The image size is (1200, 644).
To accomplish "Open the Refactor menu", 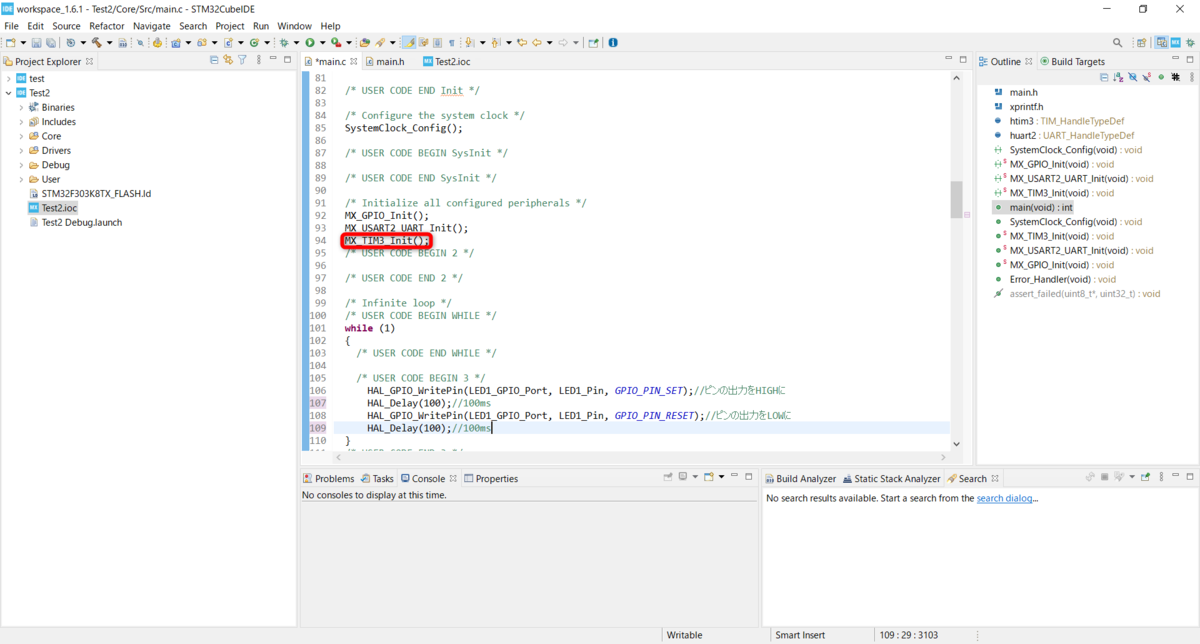I will pos(107,26).
